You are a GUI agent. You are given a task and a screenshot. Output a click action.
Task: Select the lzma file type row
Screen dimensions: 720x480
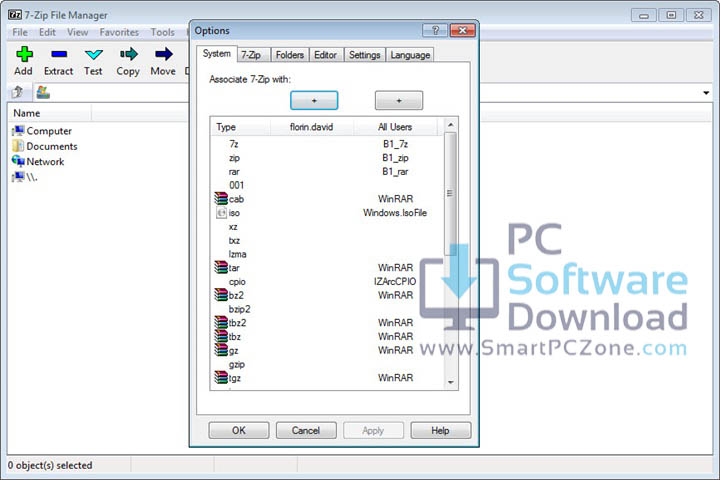(327, 254)
